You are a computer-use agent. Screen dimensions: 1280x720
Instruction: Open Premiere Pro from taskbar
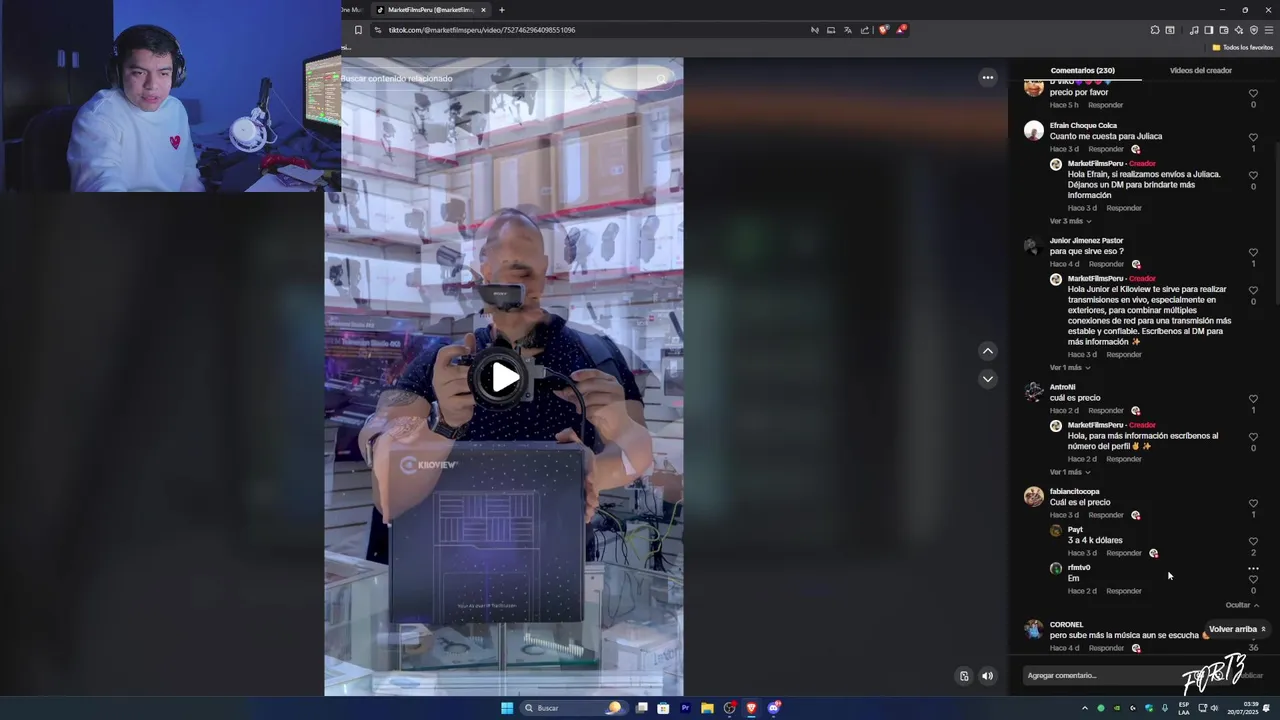[685, 708]
